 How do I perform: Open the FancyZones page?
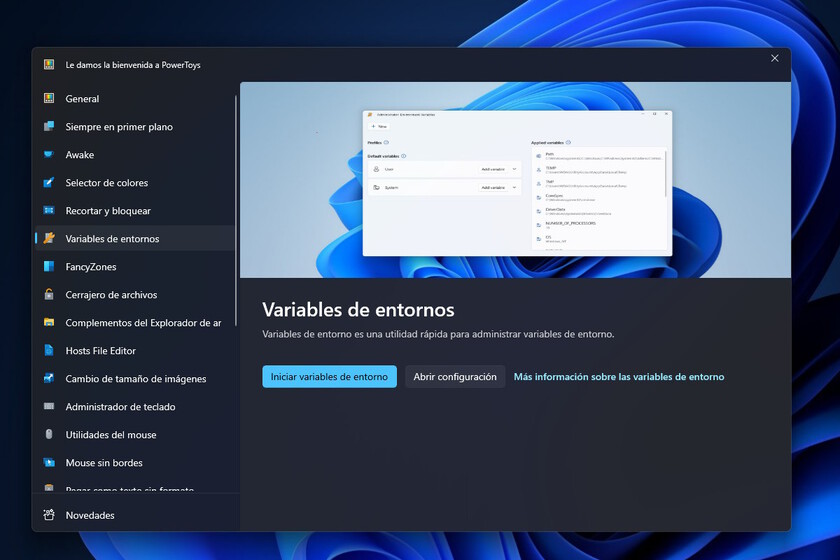[x=134, y=266]
